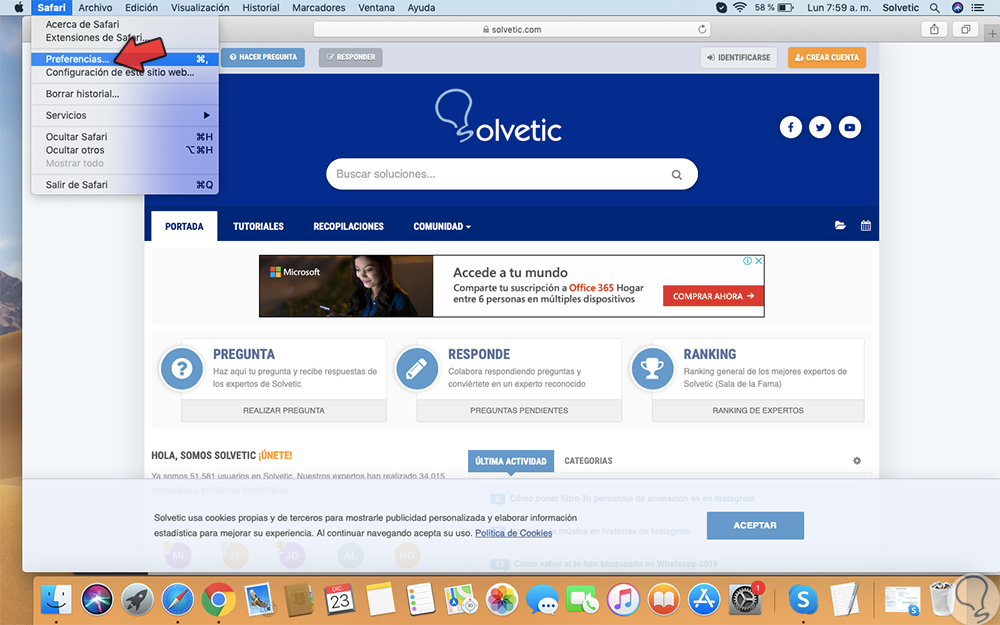
Task: Open Skype from the dock
Action: pyautogui.click(x=803, y=599)
